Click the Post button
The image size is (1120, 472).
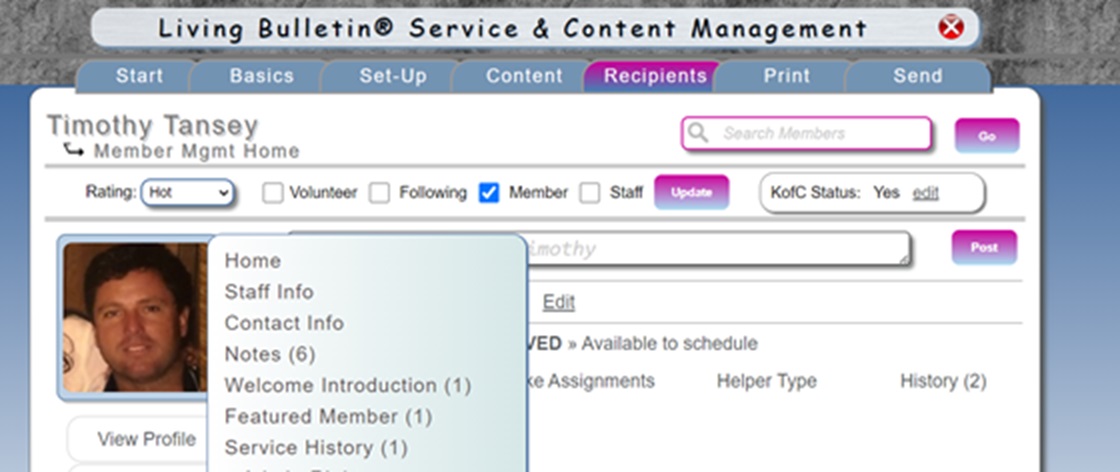(x=984, y=247)
